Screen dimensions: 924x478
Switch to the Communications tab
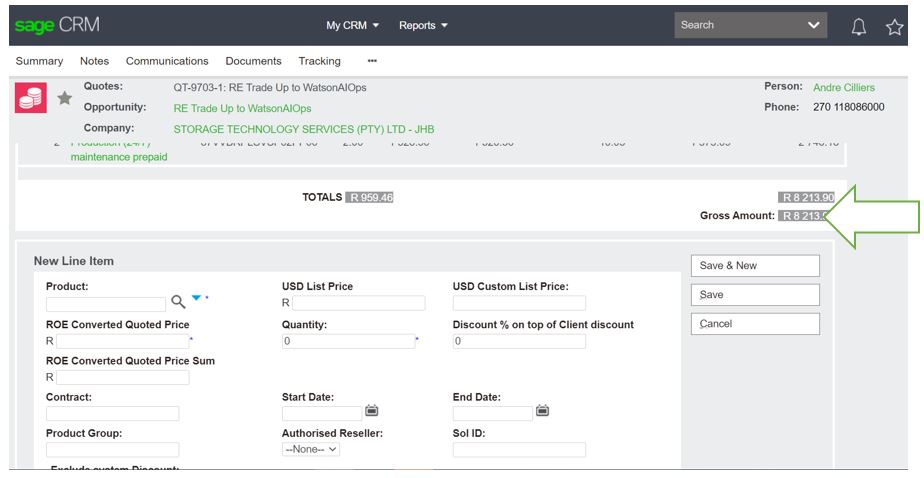tap(167, 61)
